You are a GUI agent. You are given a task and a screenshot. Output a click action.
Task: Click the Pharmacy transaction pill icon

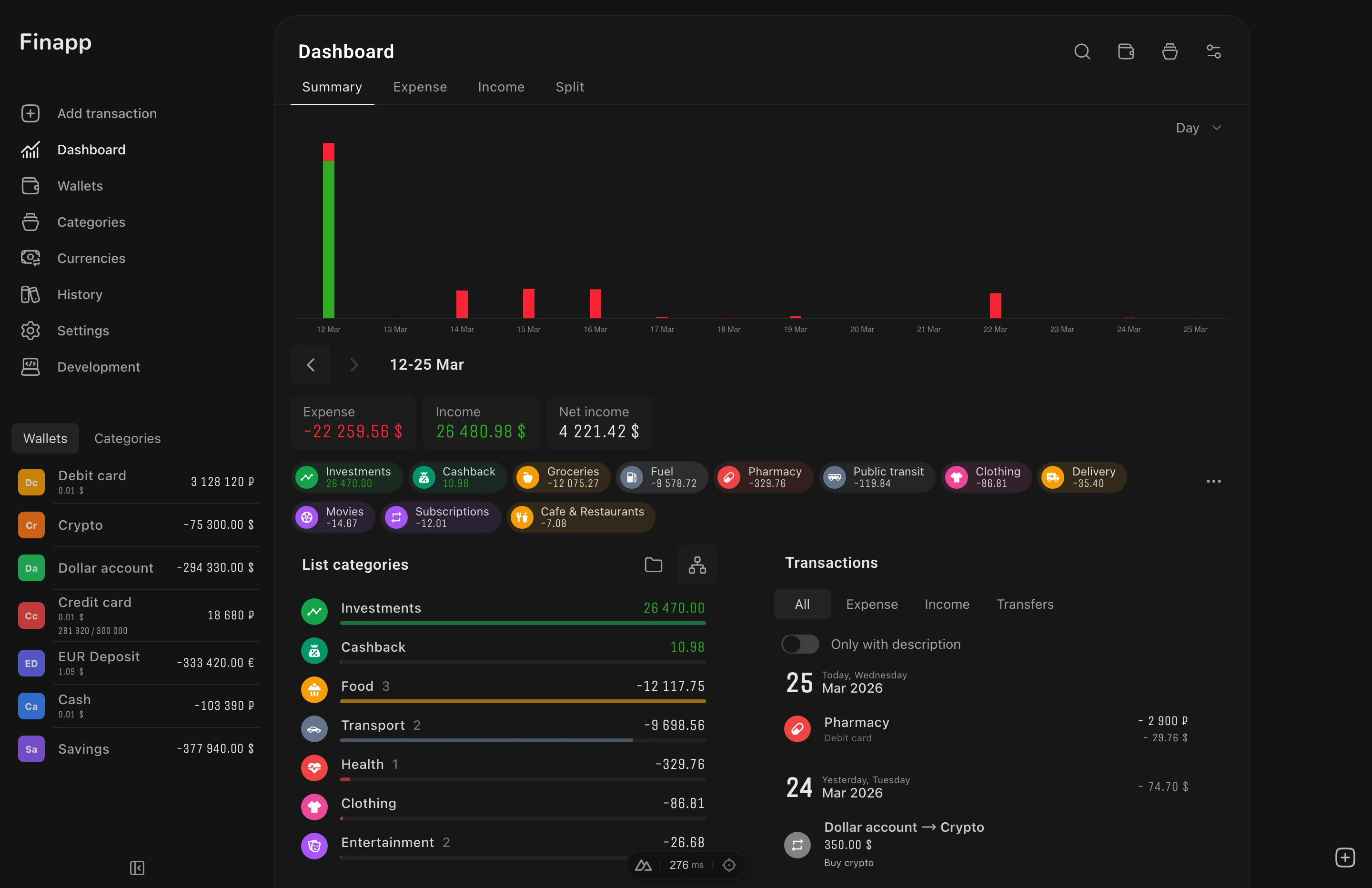pyautogui.click(x=797, y=729)
